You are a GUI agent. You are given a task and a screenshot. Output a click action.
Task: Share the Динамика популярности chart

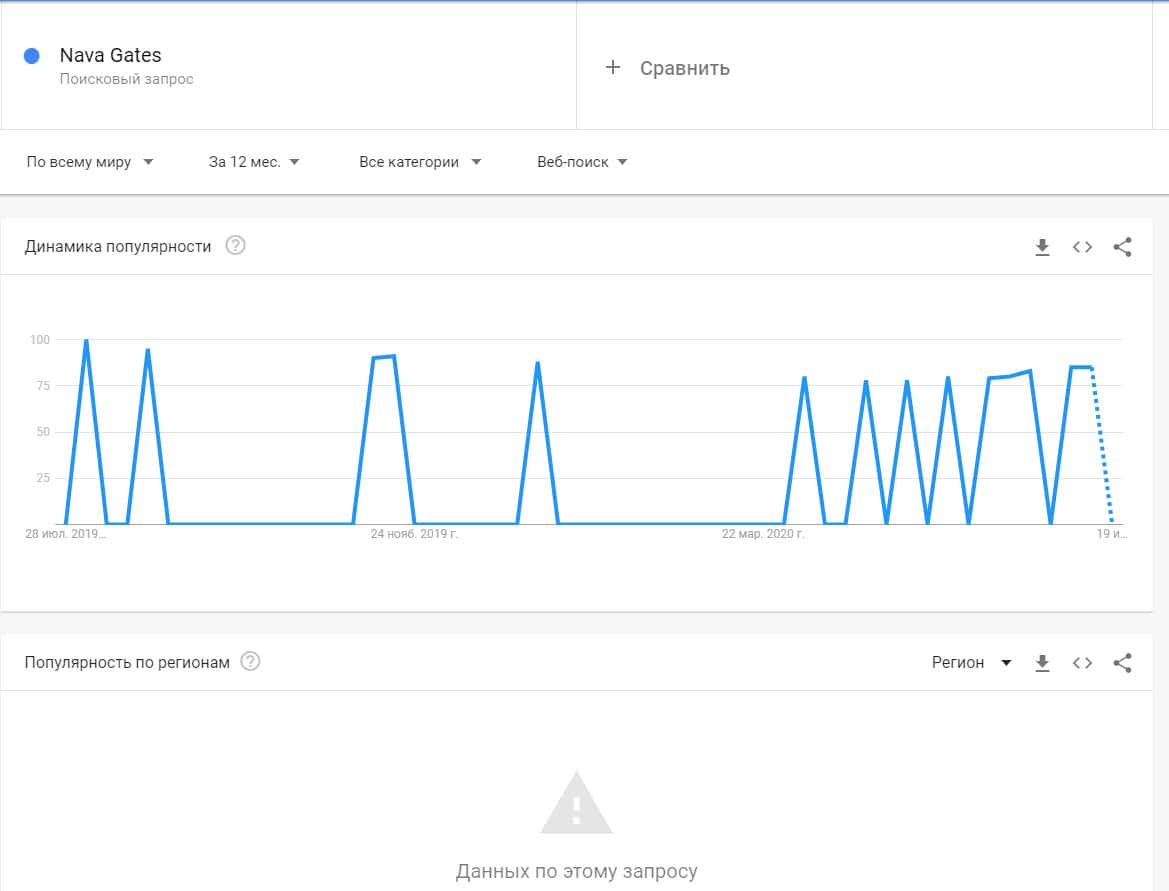tap(1122, 247)
